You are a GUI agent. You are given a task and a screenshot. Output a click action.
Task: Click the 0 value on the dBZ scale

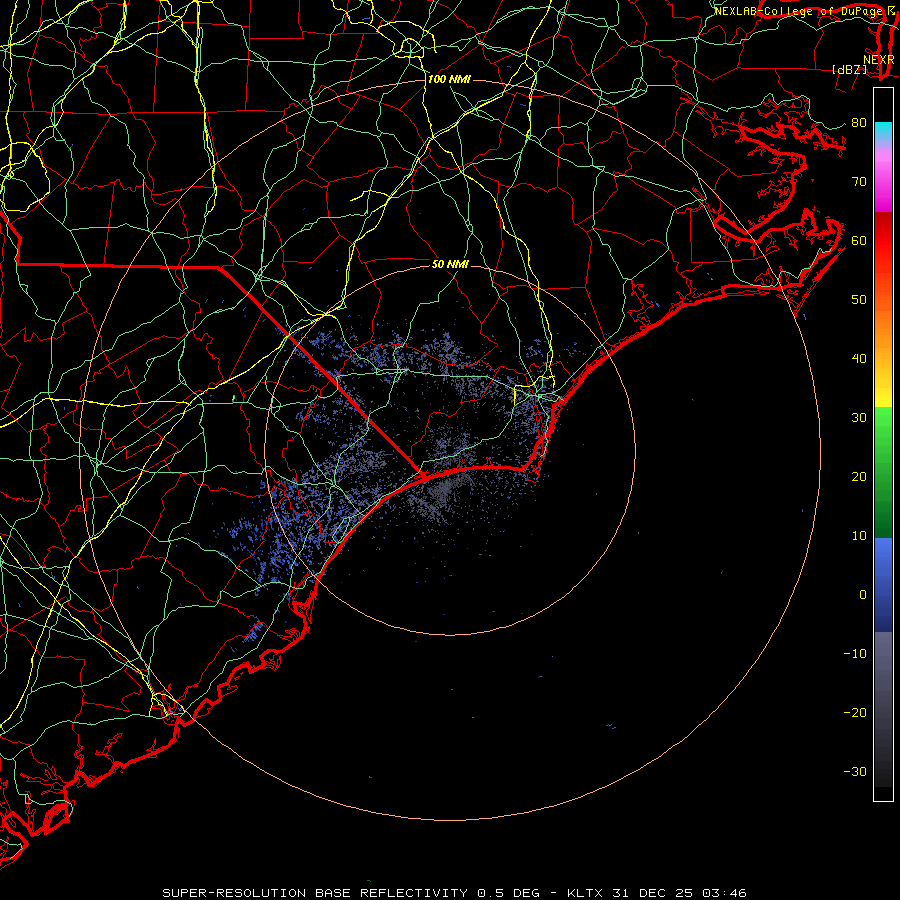coord(863,595)
